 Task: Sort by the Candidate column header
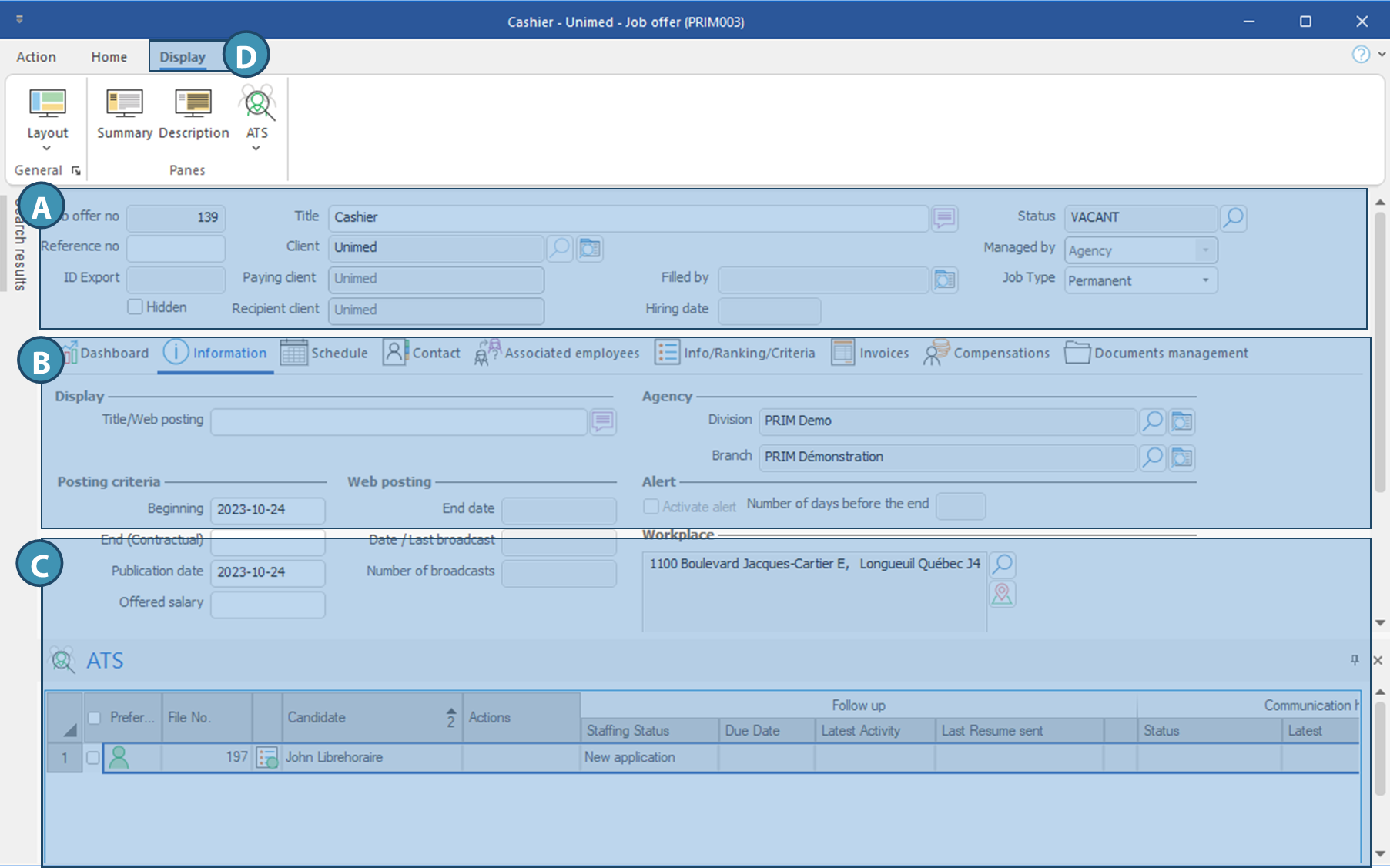pyautogui.click(x=362, y=718)
